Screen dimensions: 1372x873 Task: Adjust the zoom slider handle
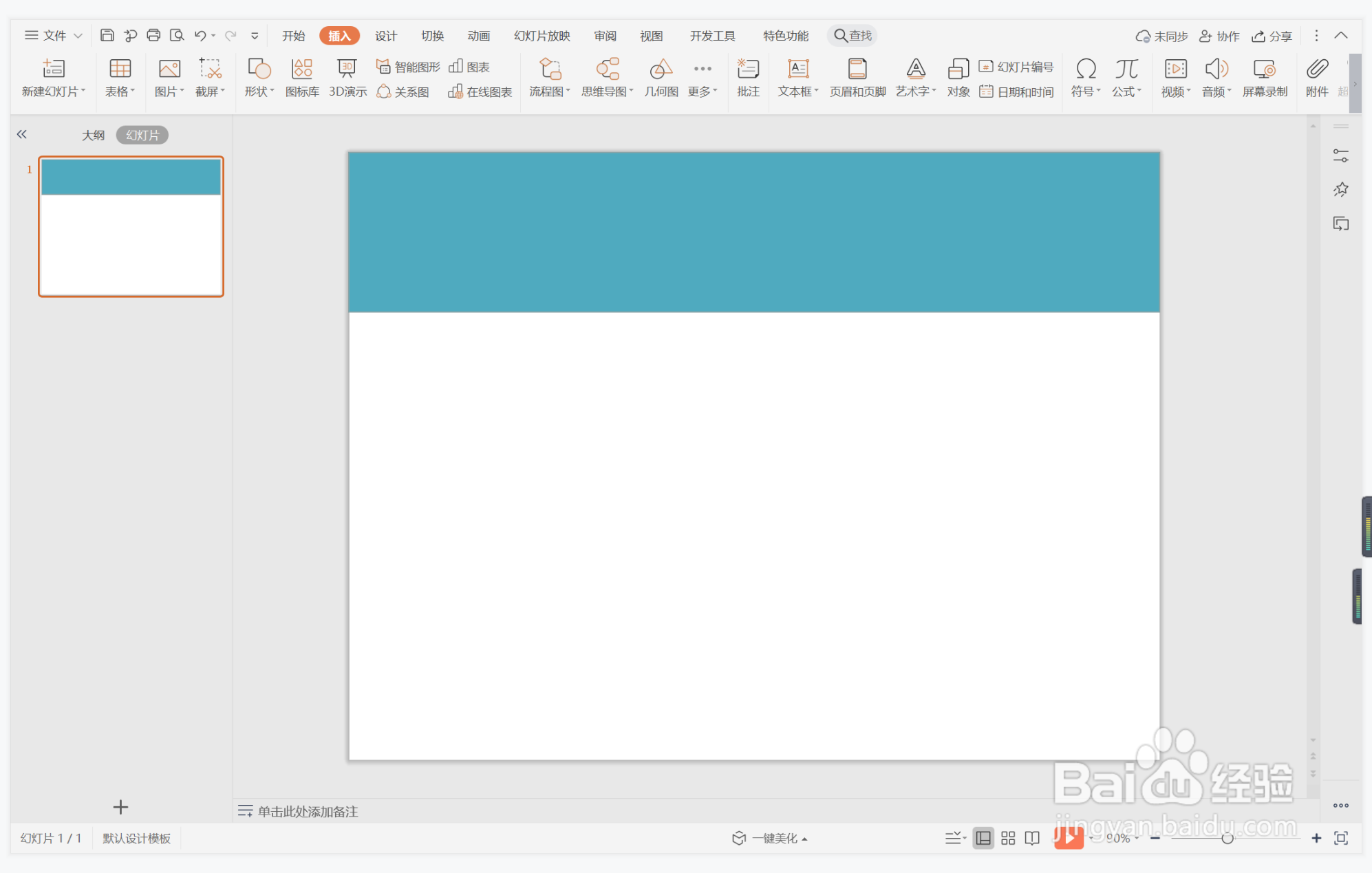pos(1227,838)
